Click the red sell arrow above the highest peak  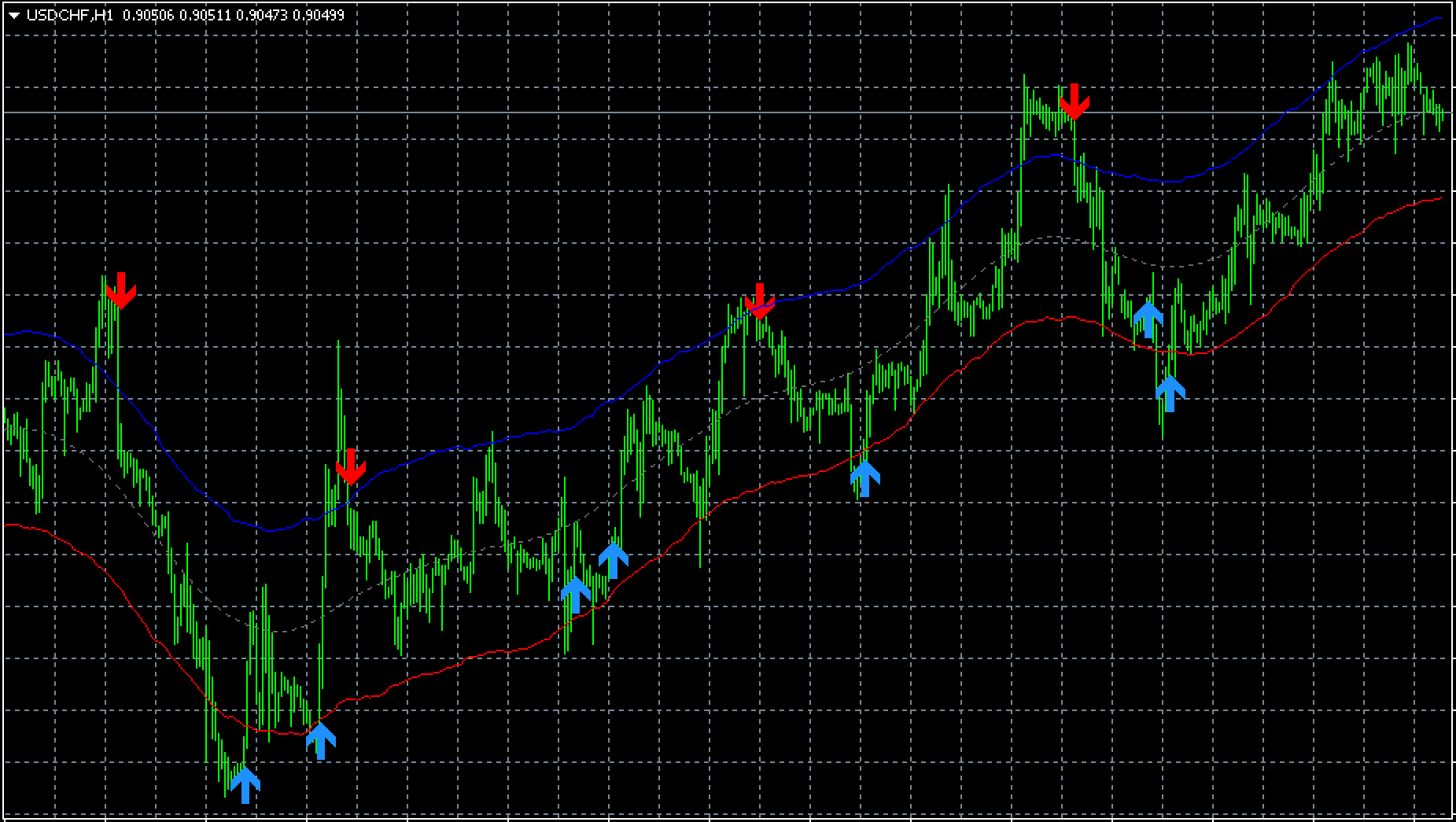pos(1074,101)
